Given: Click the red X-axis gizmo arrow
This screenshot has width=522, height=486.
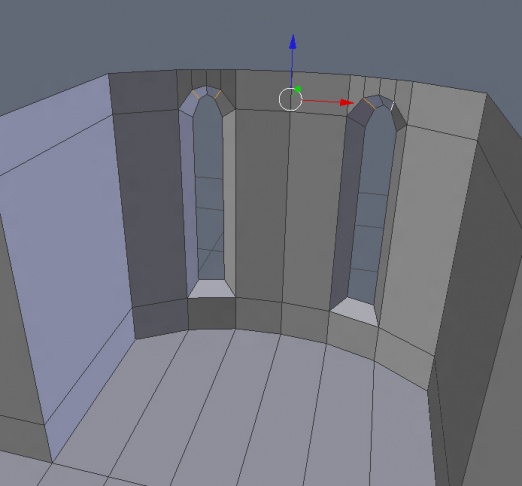Looking at the screenshot, I should point(346,102).
